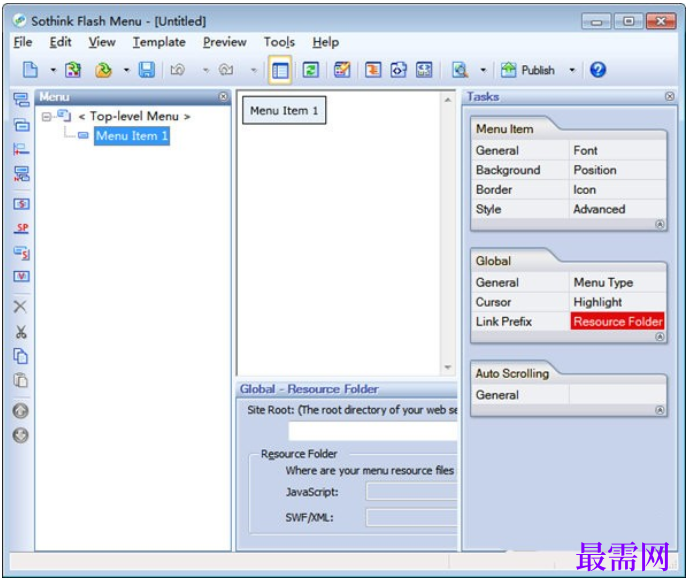688x588 pixels.
Task: Click the Insert item red-arrow sidebar icon
Action: pos(21,150)
